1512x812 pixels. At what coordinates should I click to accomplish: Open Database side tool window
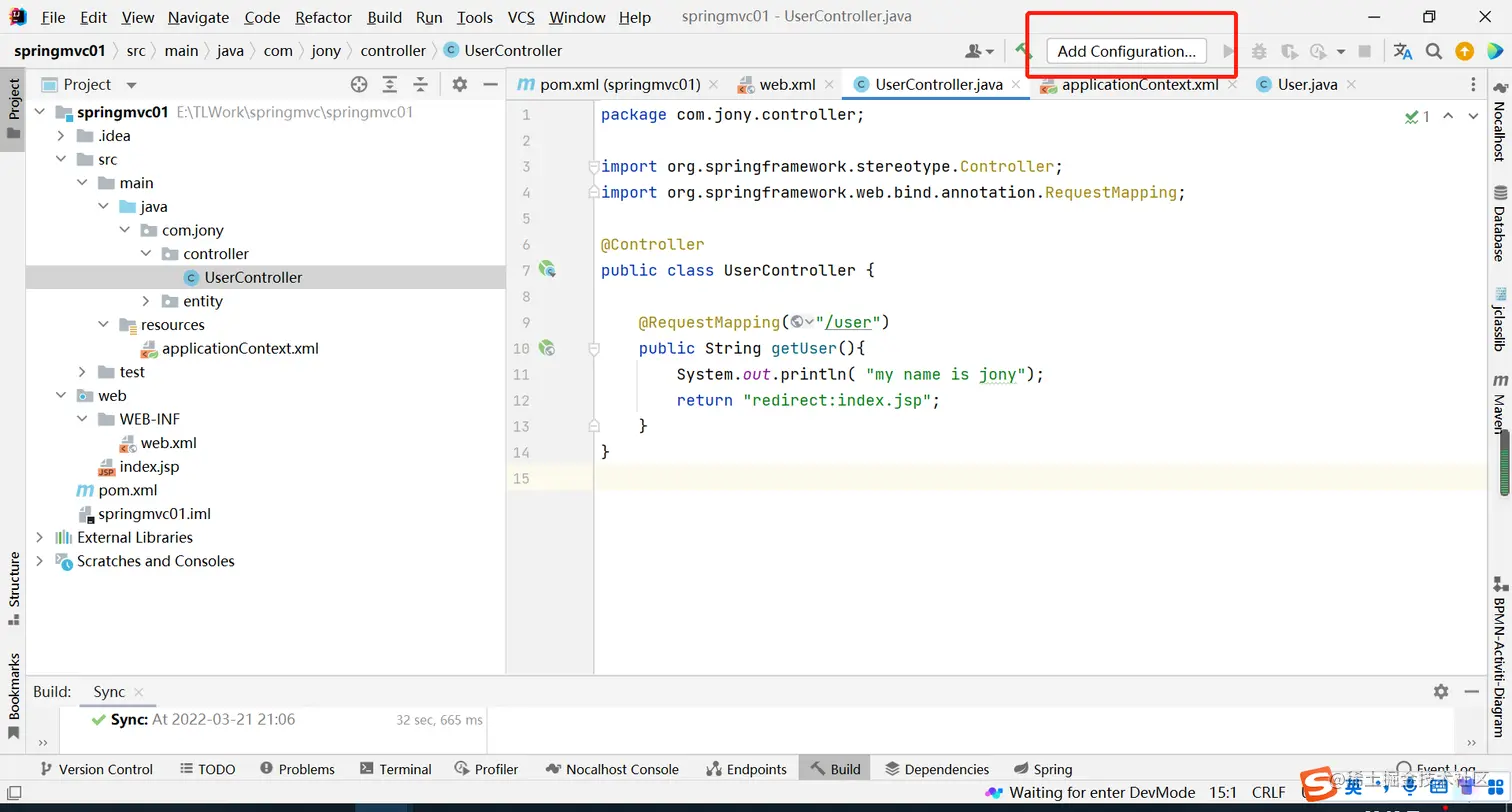pos(1500,223)
